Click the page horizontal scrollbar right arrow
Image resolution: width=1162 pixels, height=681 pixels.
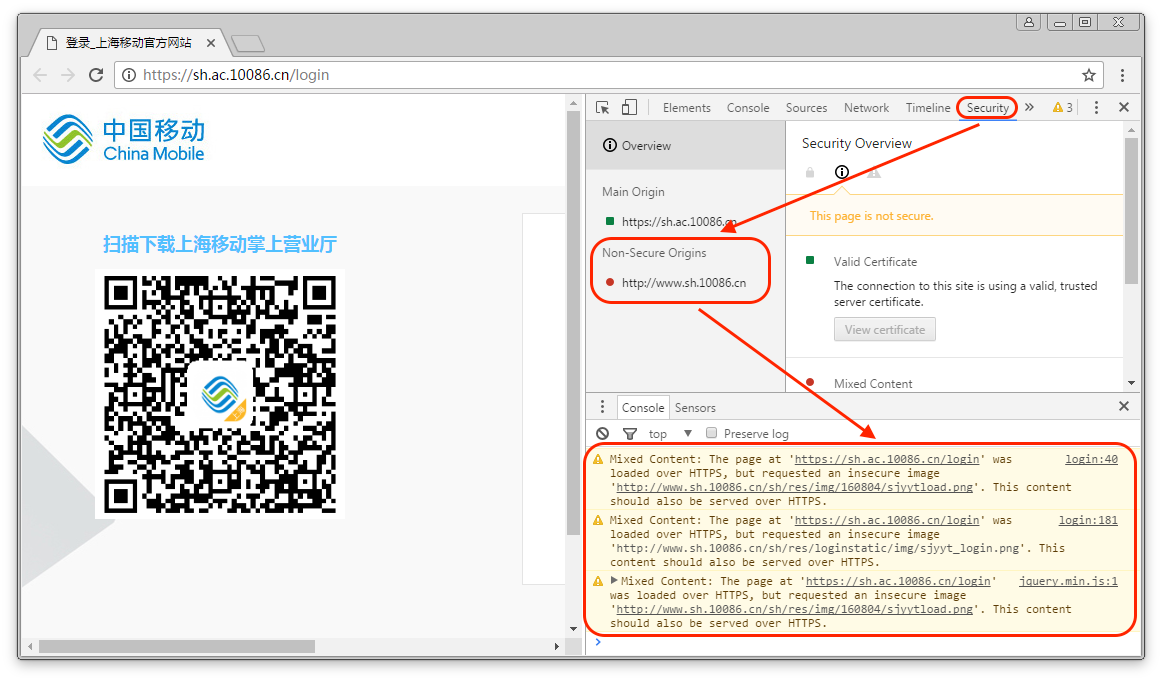coord(557,646)
